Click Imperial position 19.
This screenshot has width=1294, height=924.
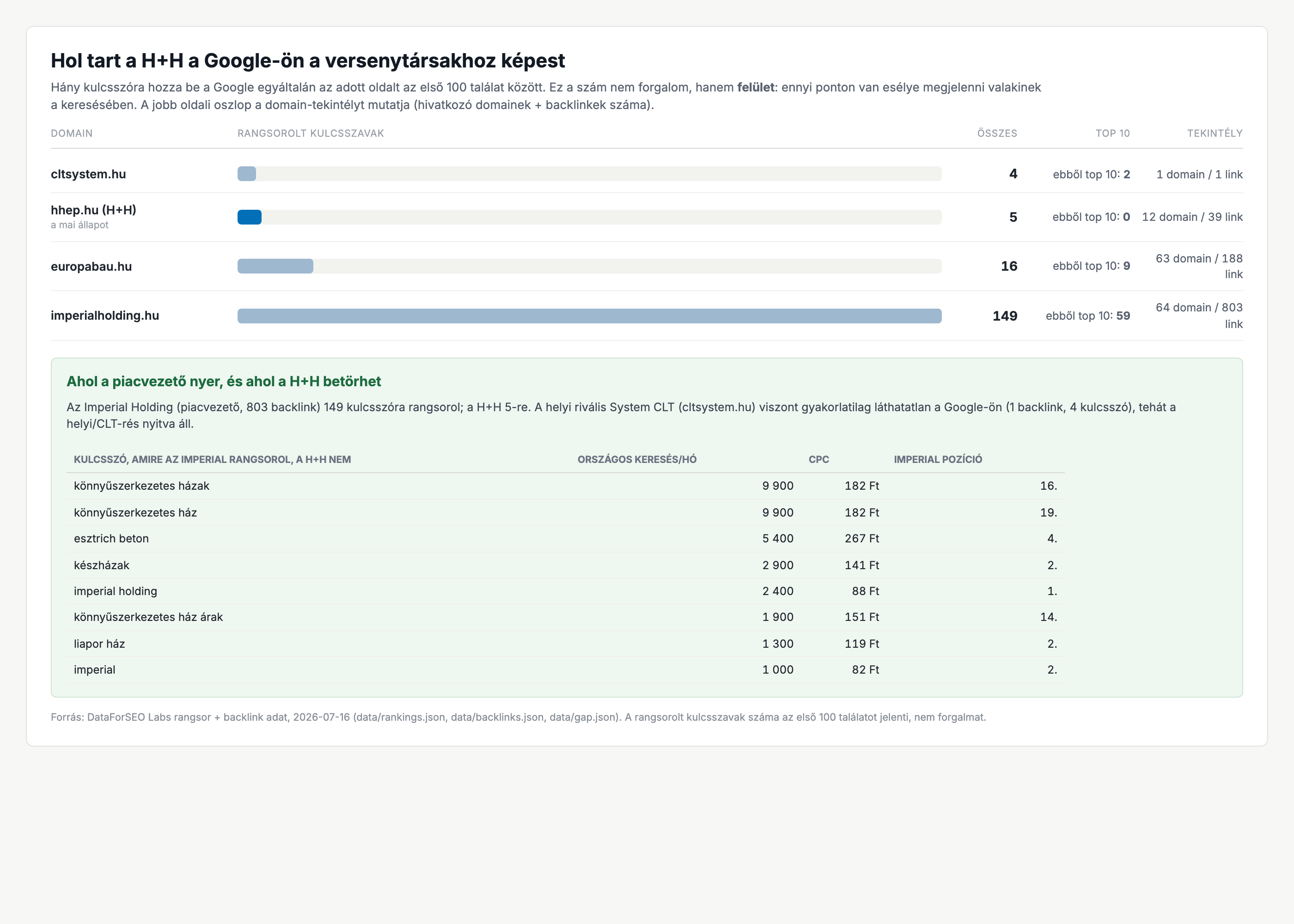click(1048, 513)
